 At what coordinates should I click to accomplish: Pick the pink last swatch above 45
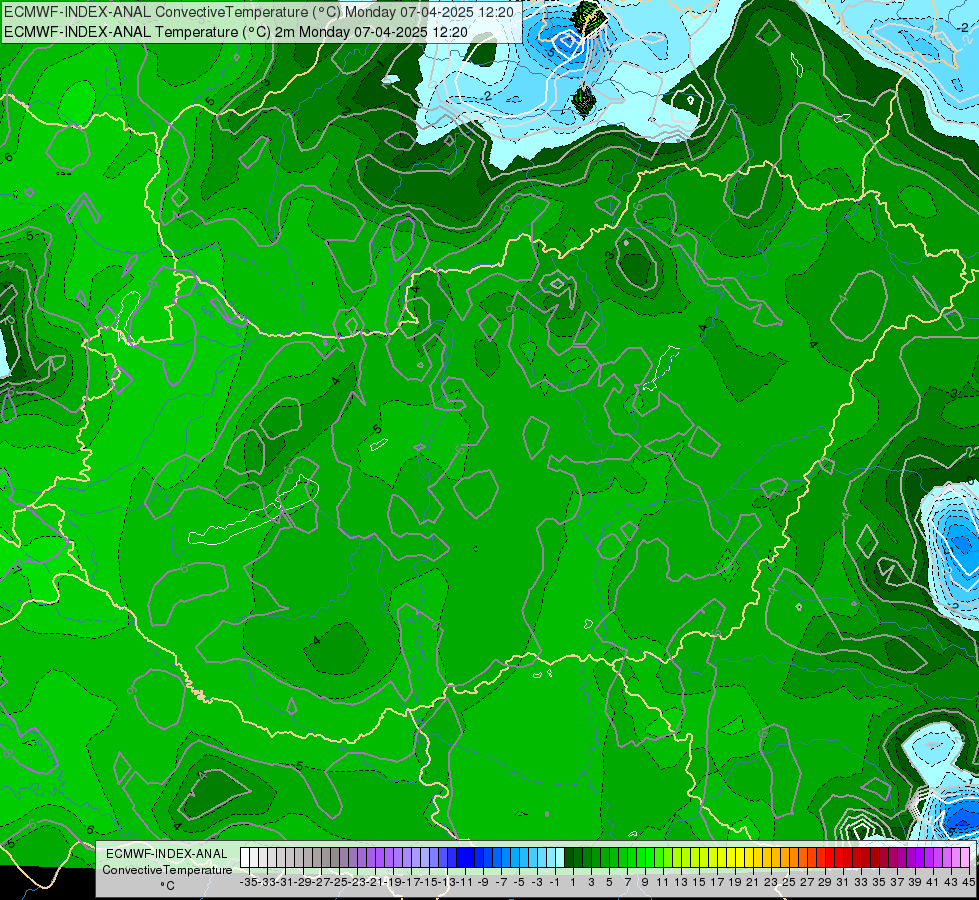tap(964, 857)
